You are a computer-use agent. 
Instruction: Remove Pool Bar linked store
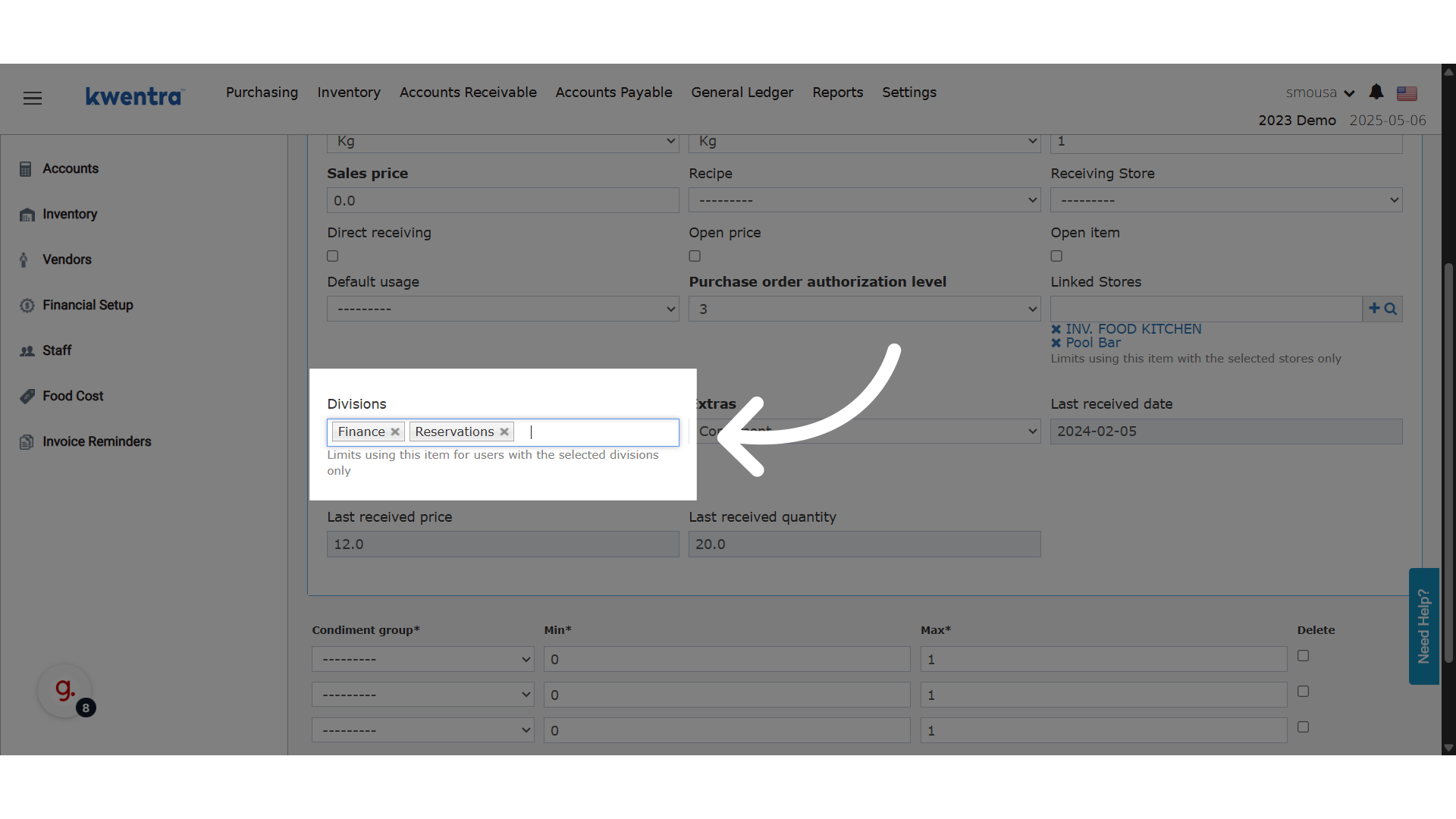point(1056,343)
